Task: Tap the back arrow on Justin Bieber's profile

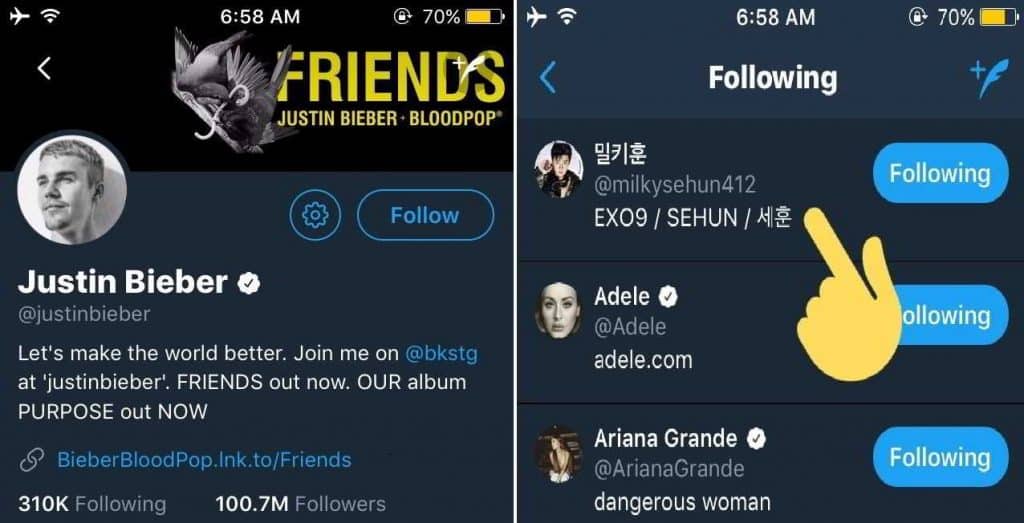Action: tap(44, 68)
